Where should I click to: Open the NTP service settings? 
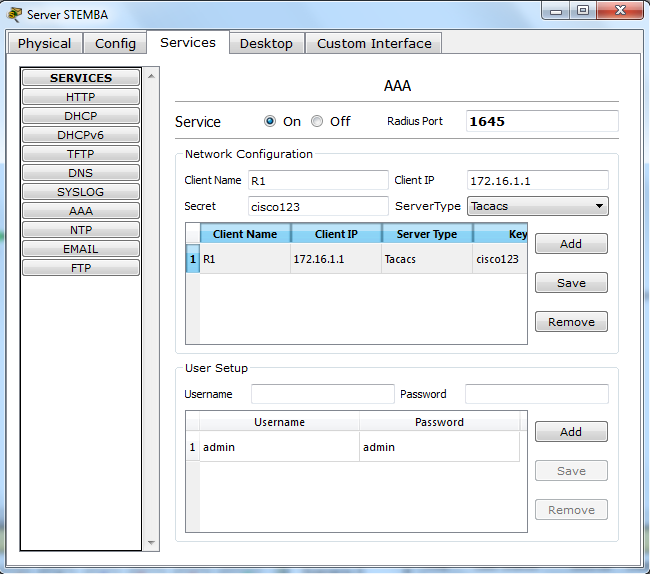(81, 230)
